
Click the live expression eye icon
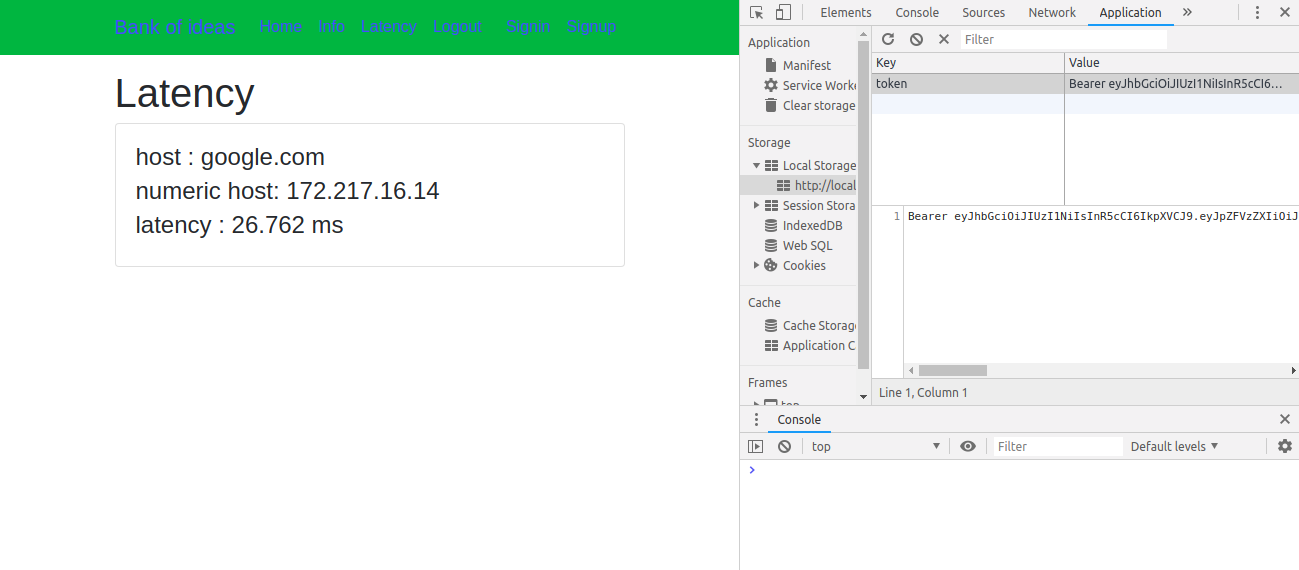click(x=967, y=446)
